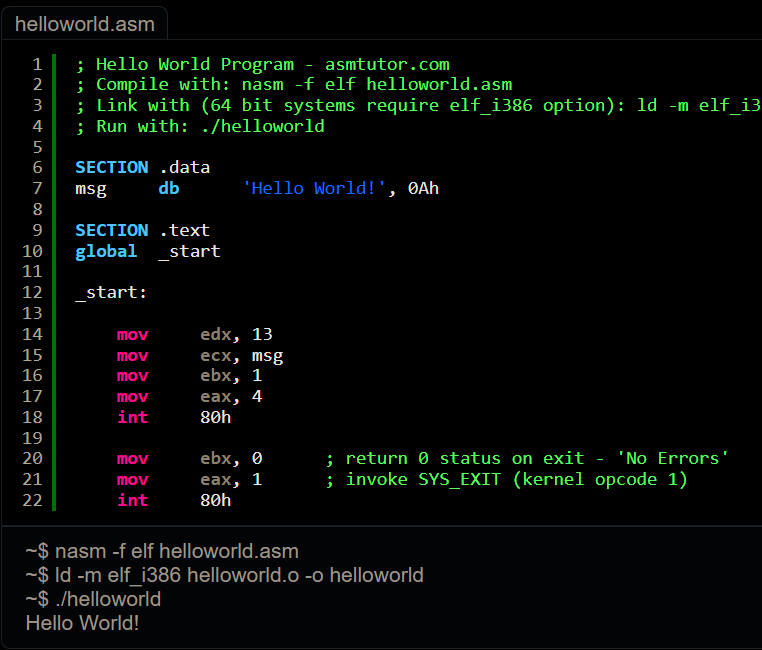Click line number 22 in the gutter
Screen dimensions: 762x650
point(32,500)
